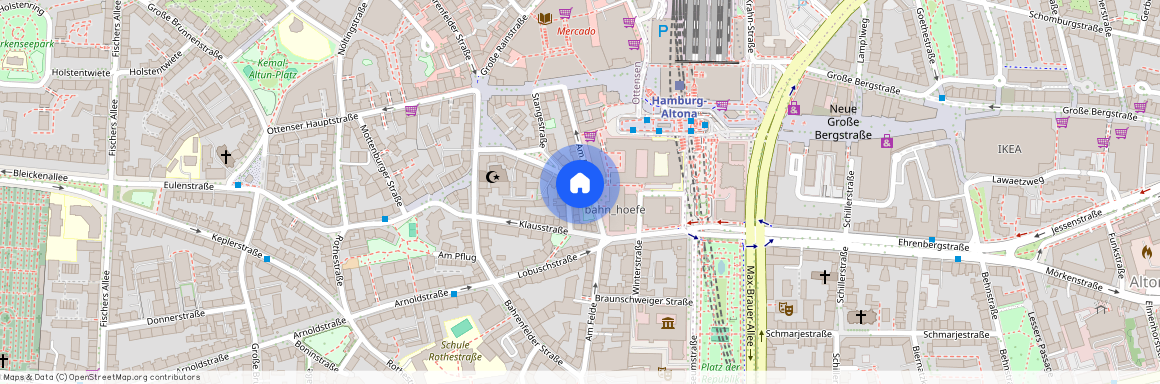Select the church cross on Schmarjestraße

pos(860,317)
